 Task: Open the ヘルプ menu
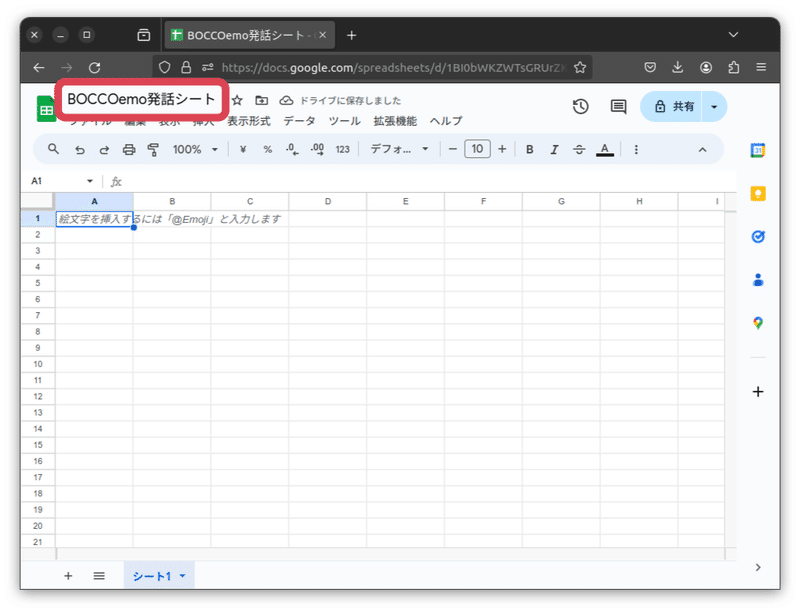[445, 121]
